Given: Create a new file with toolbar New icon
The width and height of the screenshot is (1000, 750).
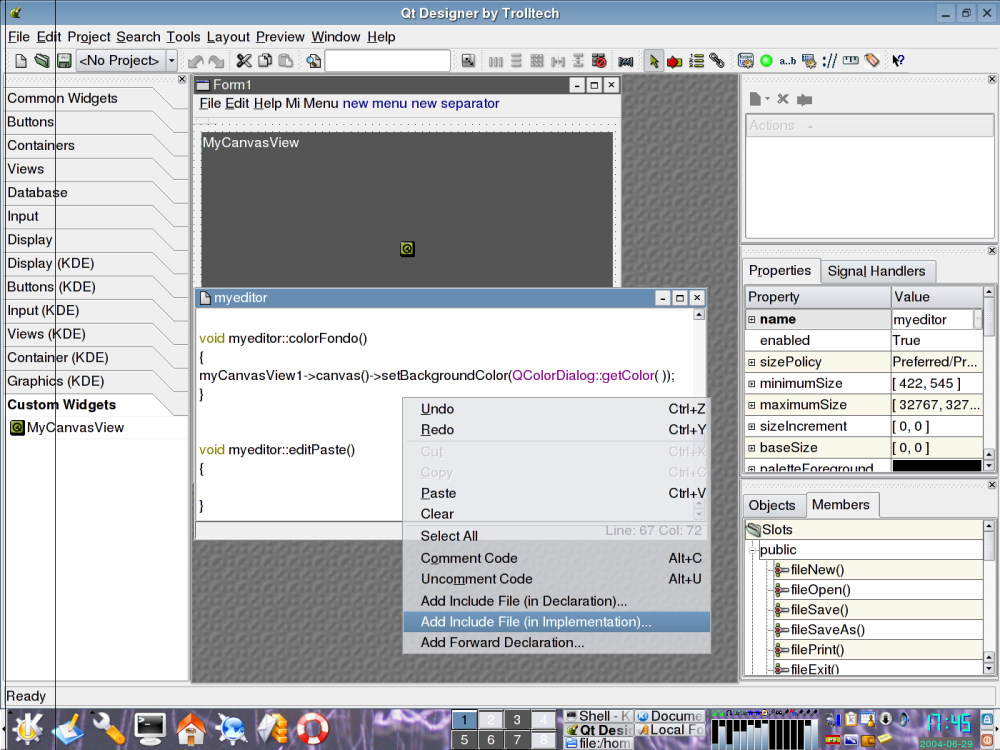Looking at the screenshot, I should click(x=21, y=61).
